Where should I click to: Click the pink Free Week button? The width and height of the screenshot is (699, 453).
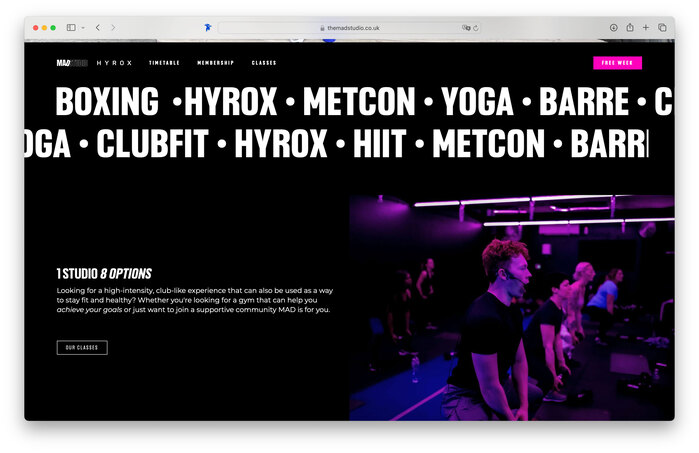point(617,63)
